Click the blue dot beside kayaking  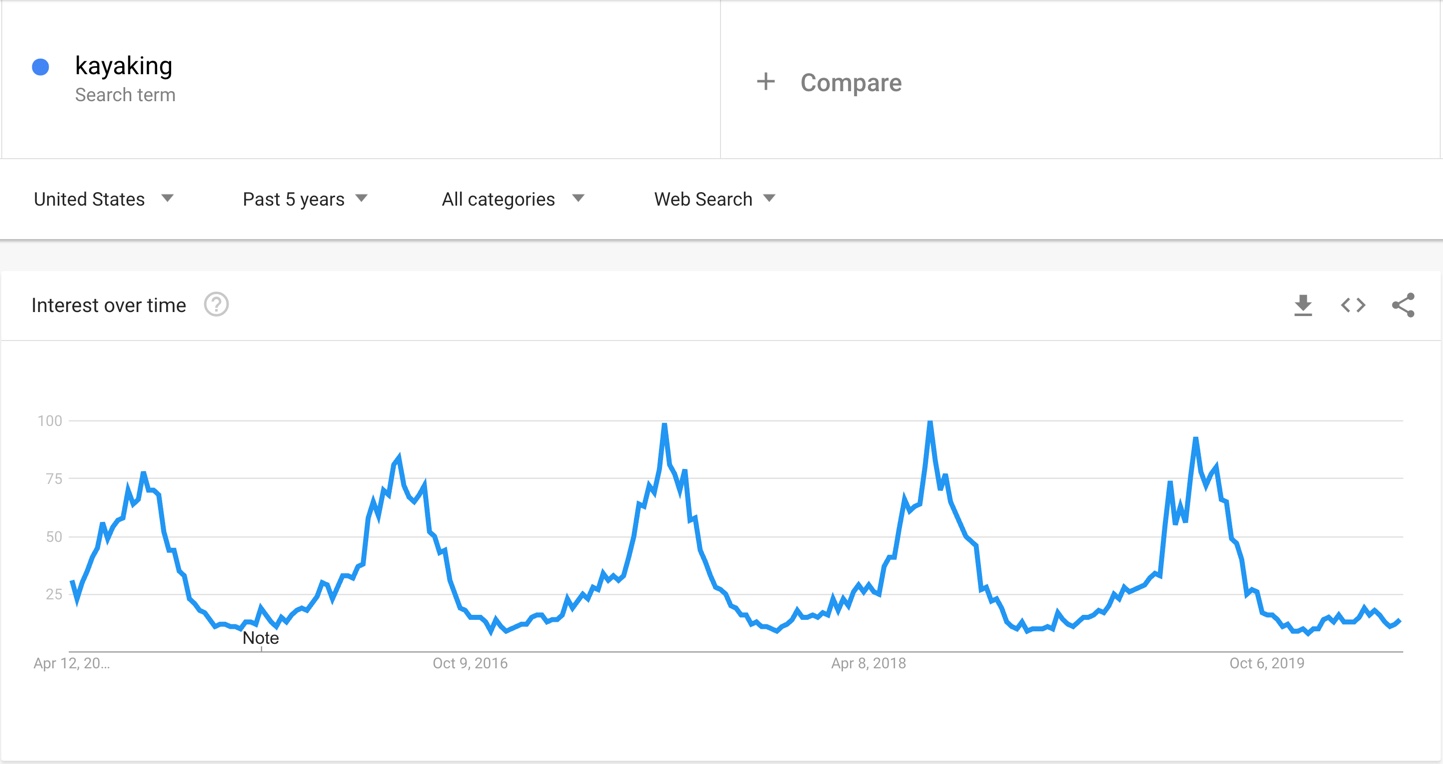click(41, 67)
